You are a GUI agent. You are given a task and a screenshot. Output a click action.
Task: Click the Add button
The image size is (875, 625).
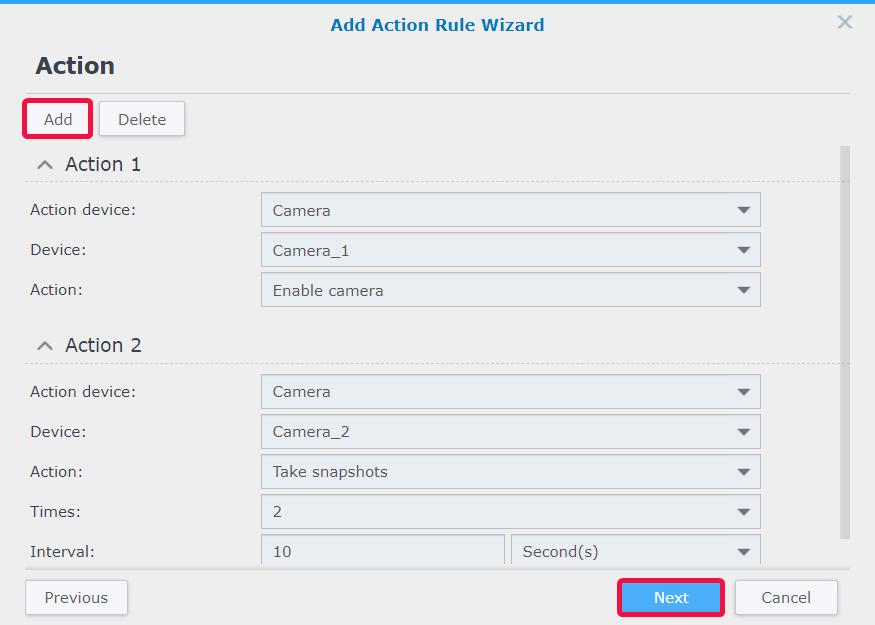57,119
